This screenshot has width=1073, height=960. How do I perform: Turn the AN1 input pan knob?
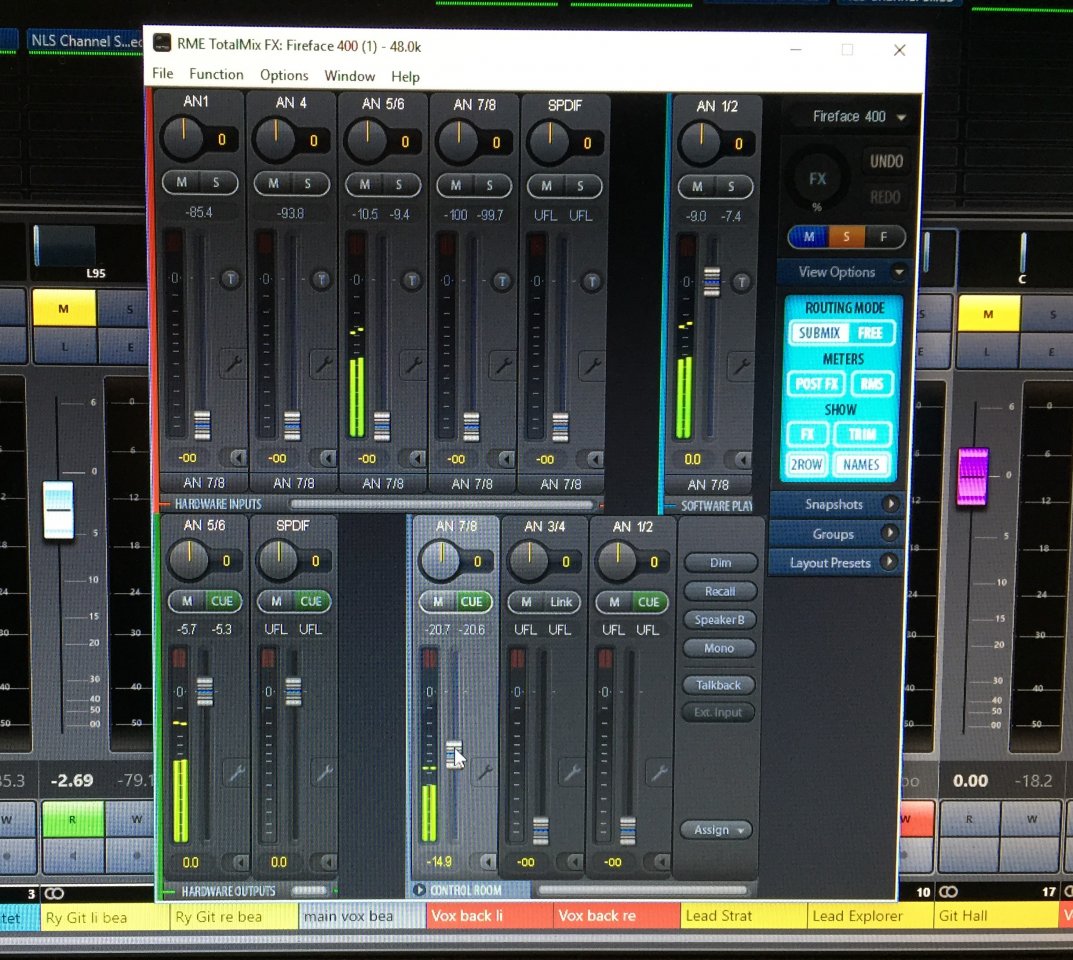pyautogui.click(x=183, y=138)
